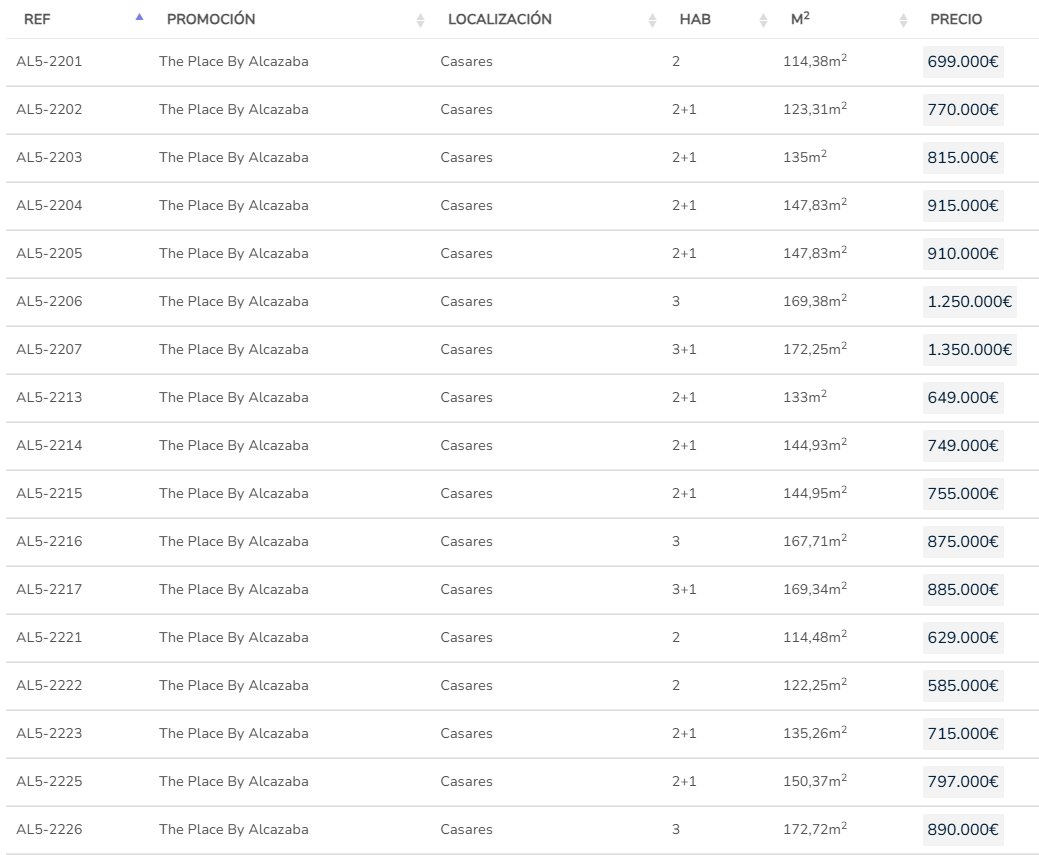Click the 699.000€ price button
The width and height of the screenshot is (1039, 855).
click(963, 62)
